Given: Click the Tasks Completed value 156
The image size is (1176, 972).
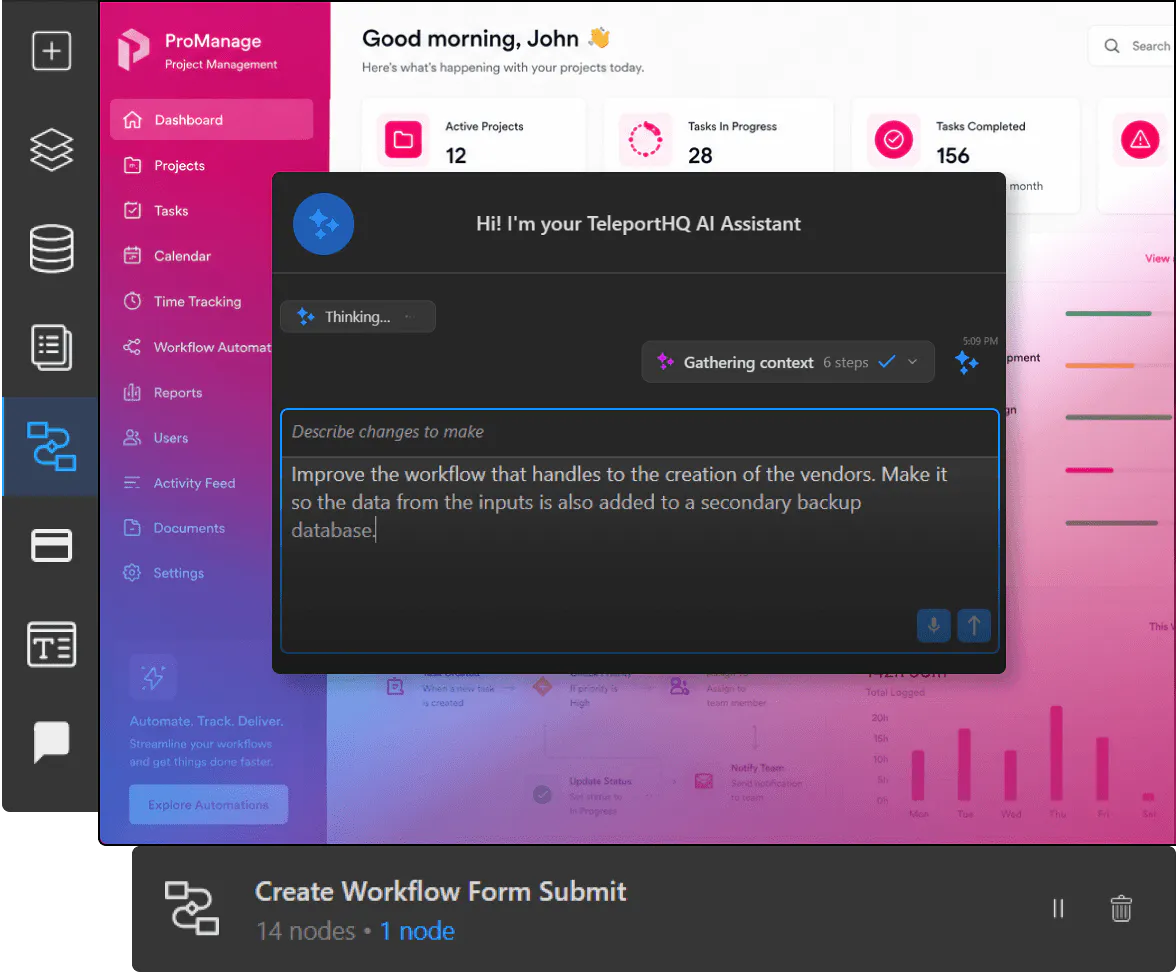Looking at the screenshot, I should coord(952,155).
